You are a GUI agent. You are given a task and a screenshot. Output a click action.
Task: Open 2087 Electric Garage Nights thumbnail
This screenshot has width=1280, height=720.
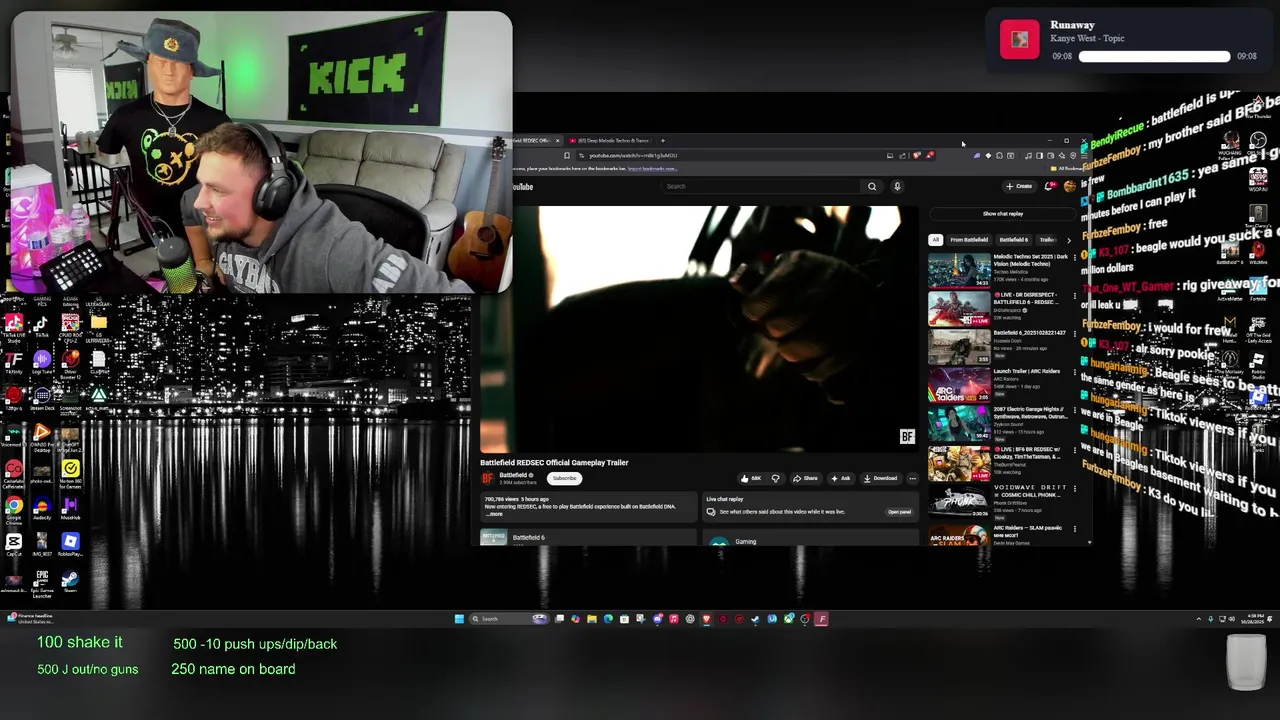pyautogui.click(x=959, y=424)
